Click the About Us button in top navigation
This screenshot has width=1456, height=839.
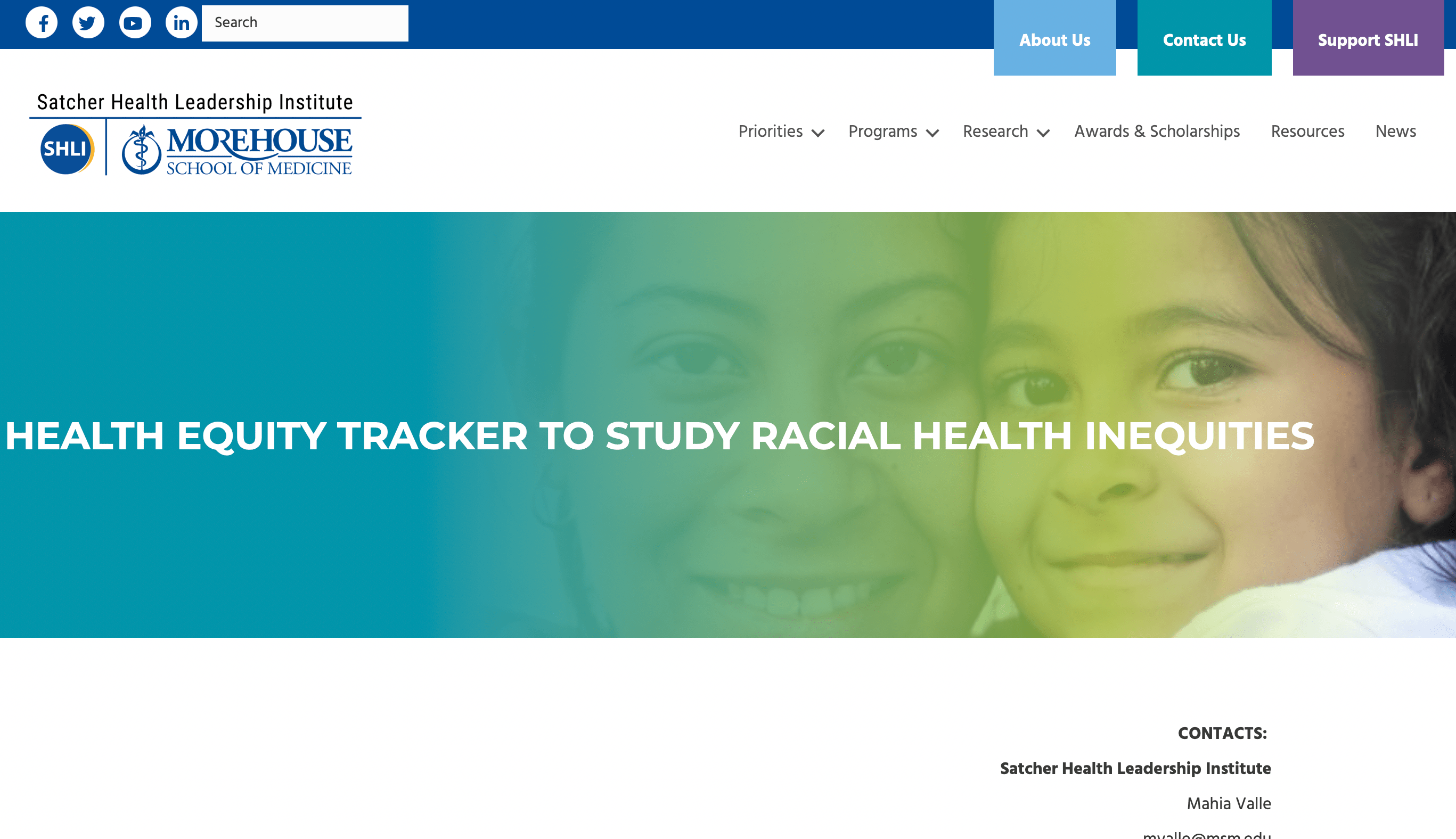pos(1054,40)
